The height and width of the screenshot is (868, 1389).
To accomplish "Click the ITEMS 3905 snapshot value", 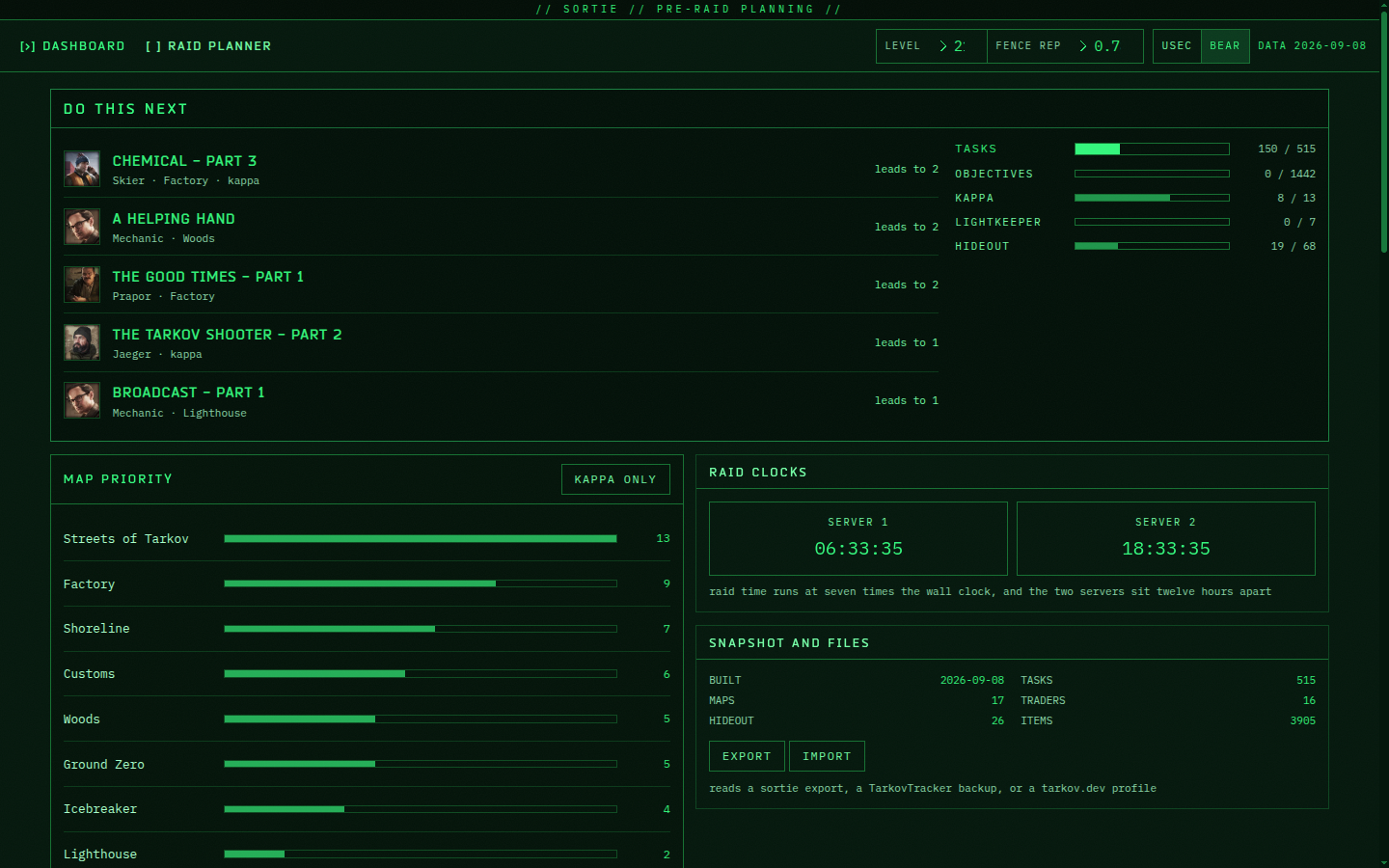I will [x=1303, y=720].
